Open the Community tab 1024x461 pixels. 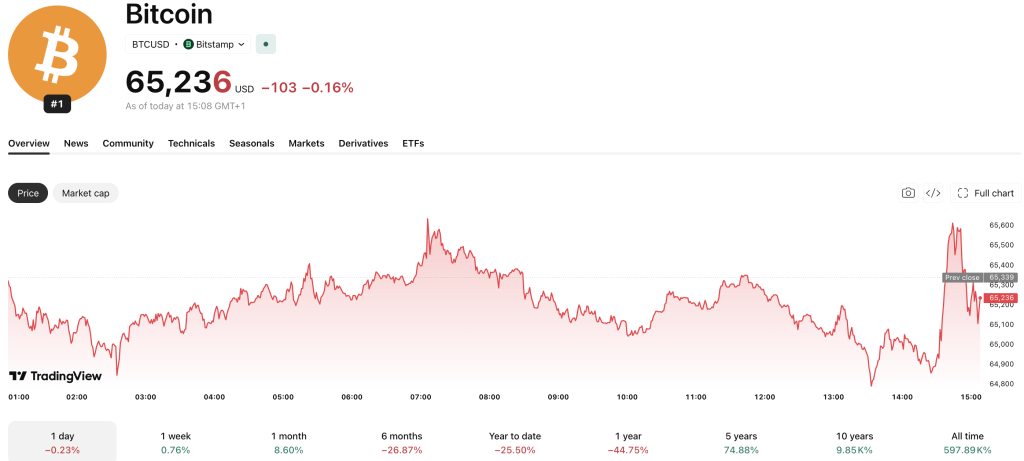pos(128,144)
